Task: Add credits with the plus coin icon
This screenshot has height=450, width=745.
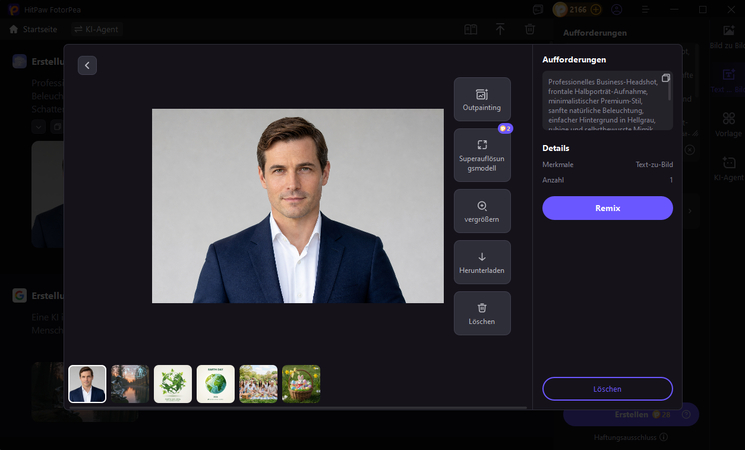Action: click(x=596, y=10)
